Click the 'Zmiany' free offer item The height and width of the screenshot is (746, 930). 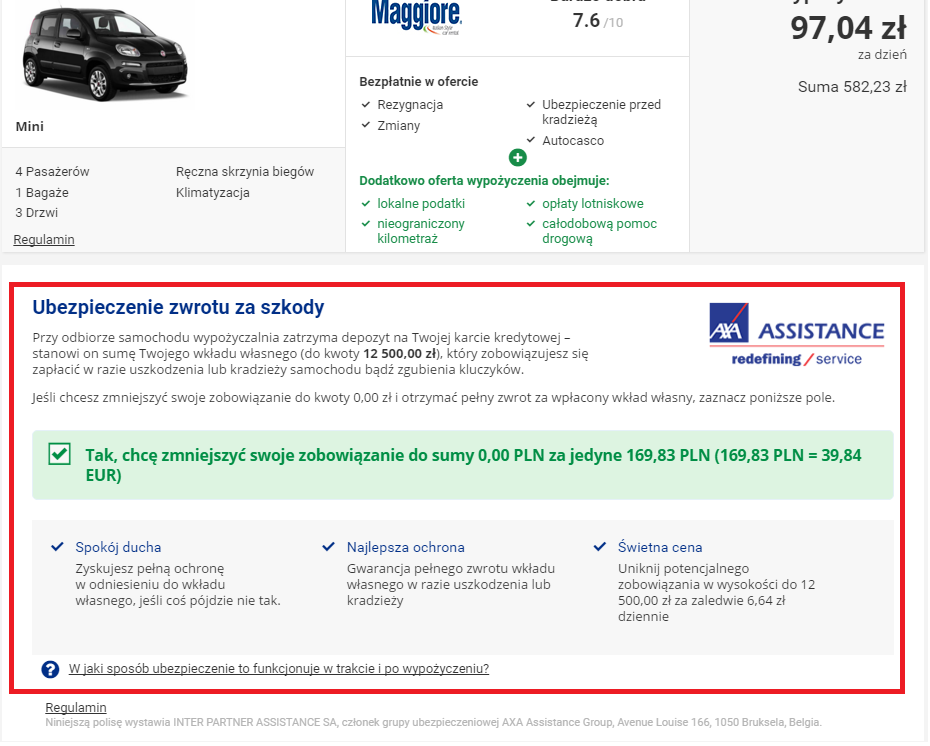click(x=399, y=126)
